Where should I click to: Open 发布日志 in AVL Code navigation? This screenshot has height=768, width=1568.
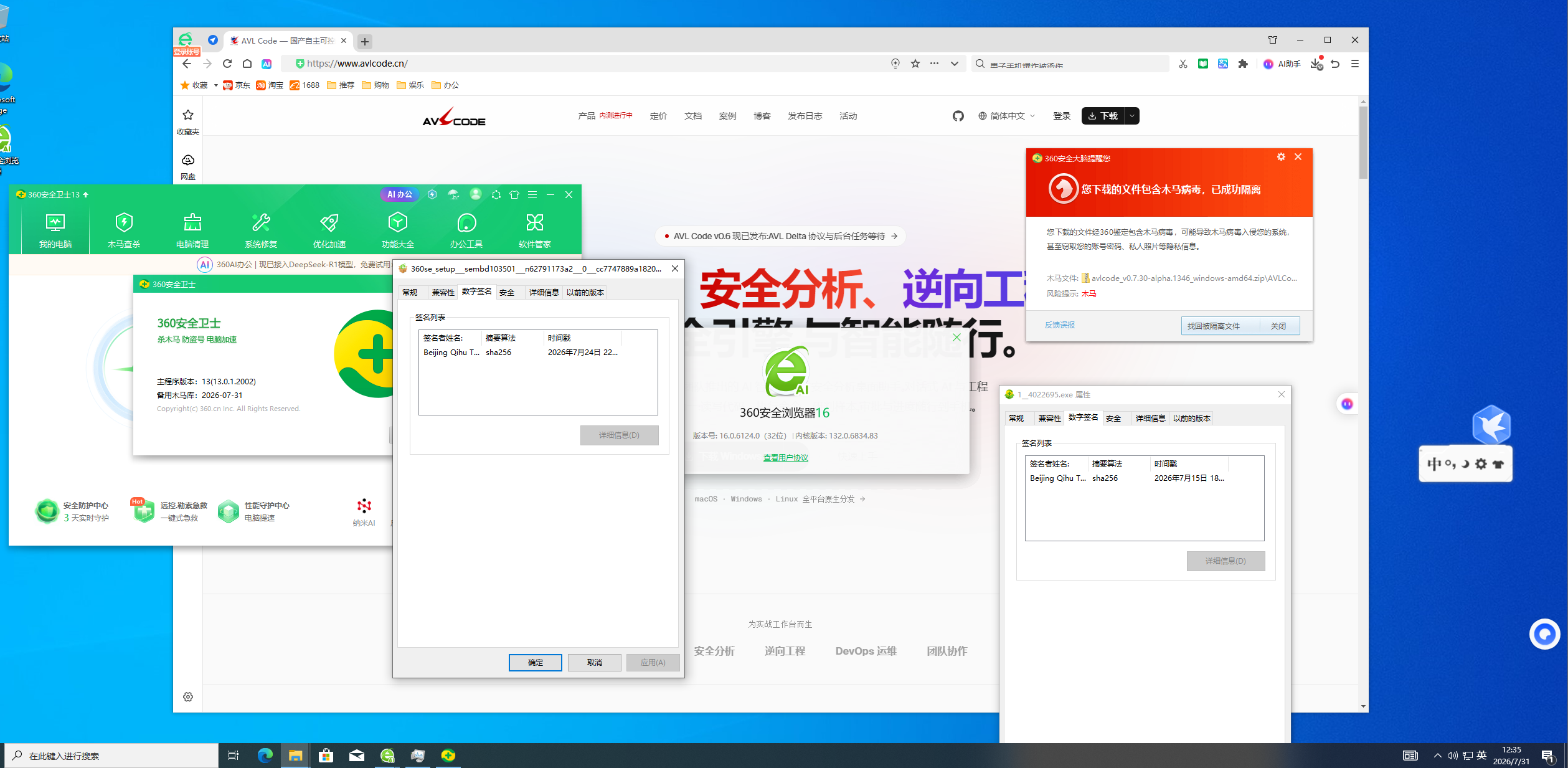[x=805, y=116]
